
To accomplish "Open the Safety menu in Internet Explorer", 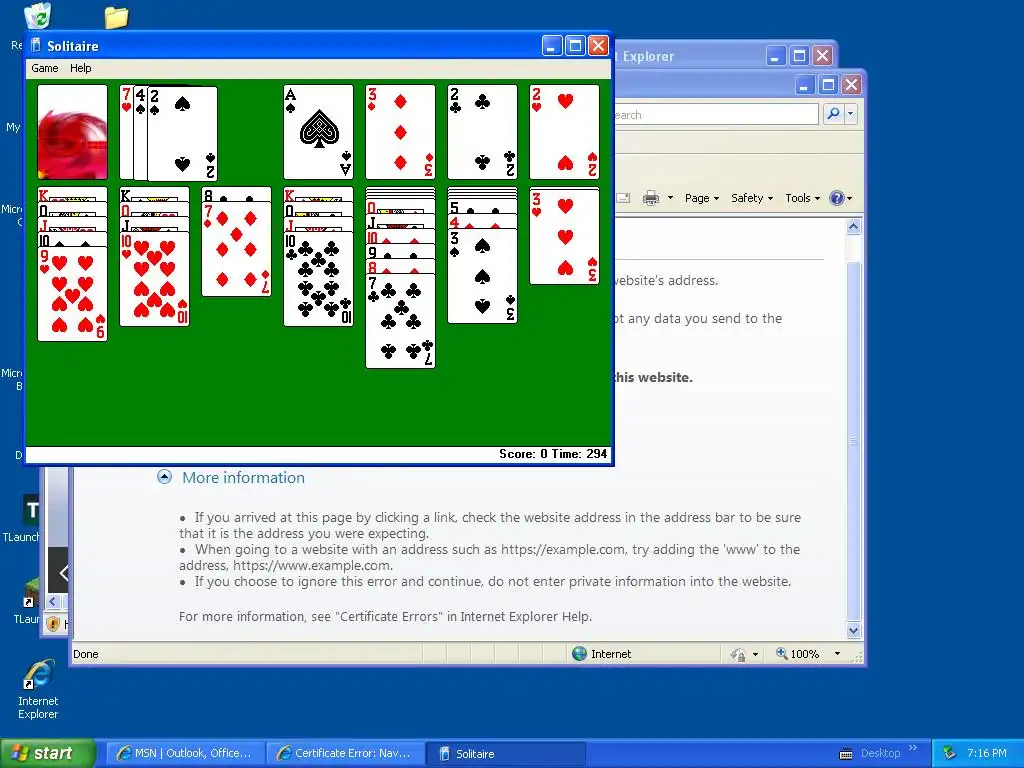I will pos(752,198).
